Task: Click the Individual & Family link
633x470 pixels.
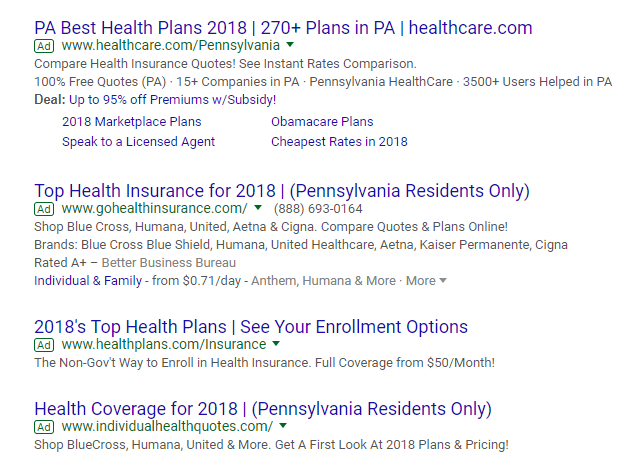Action: tap(88, 281)
